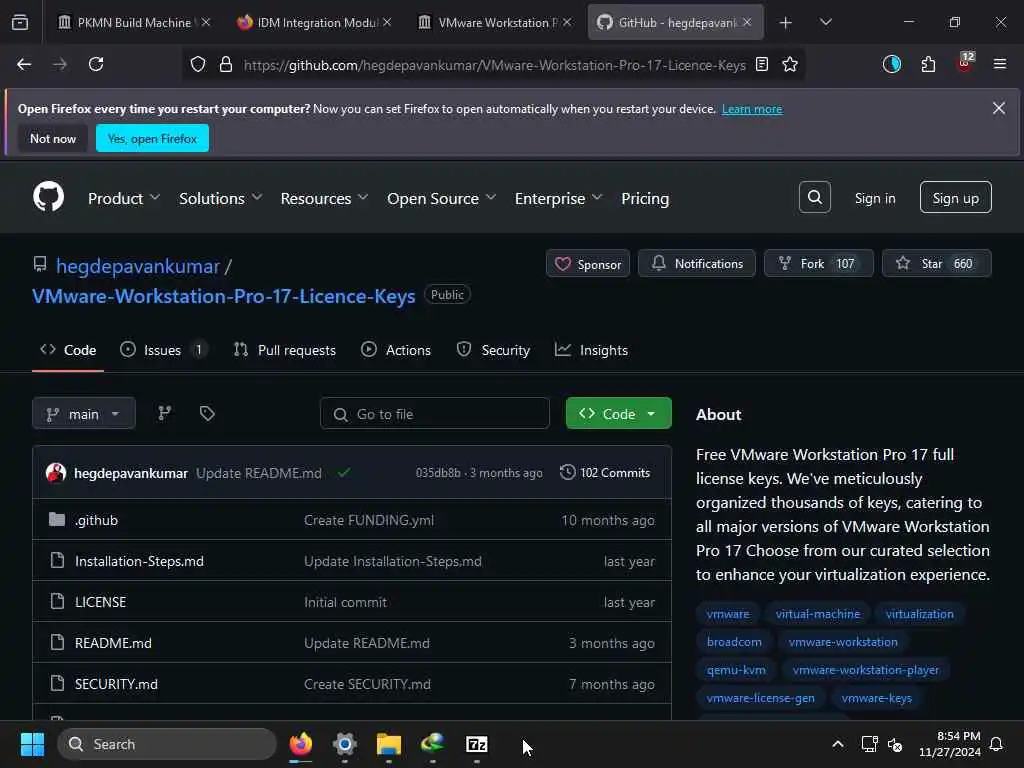The width and height of the screenshot is (1024, 768).
Task: View branches icon next to main
Action: click(x=165, y=413)
